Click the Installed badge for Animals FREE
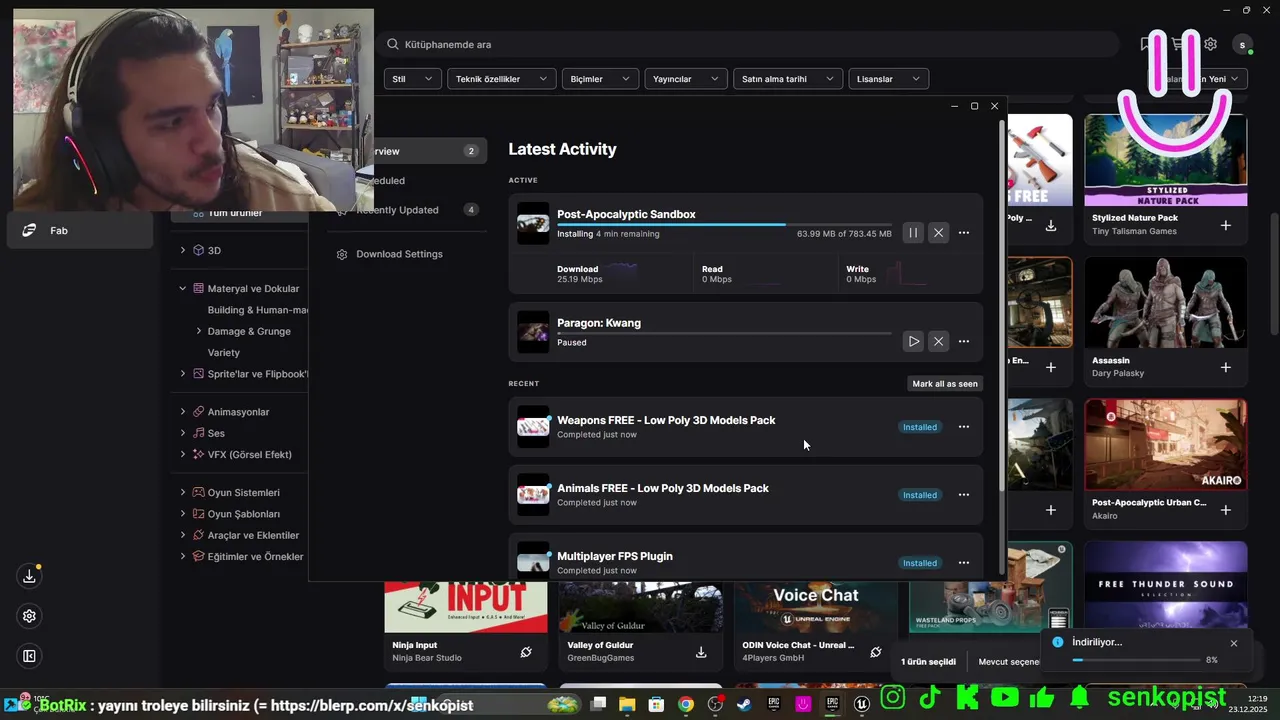Viewport: 1280px width, 720px height. click(920, 495)
